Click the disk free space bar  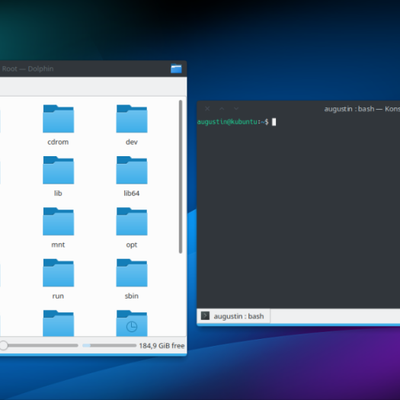(x=109, y=346)
